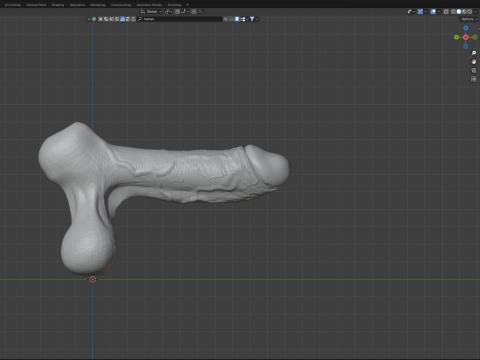Switch to material preview shading
The image size is (480, 360).
[464, 12]
